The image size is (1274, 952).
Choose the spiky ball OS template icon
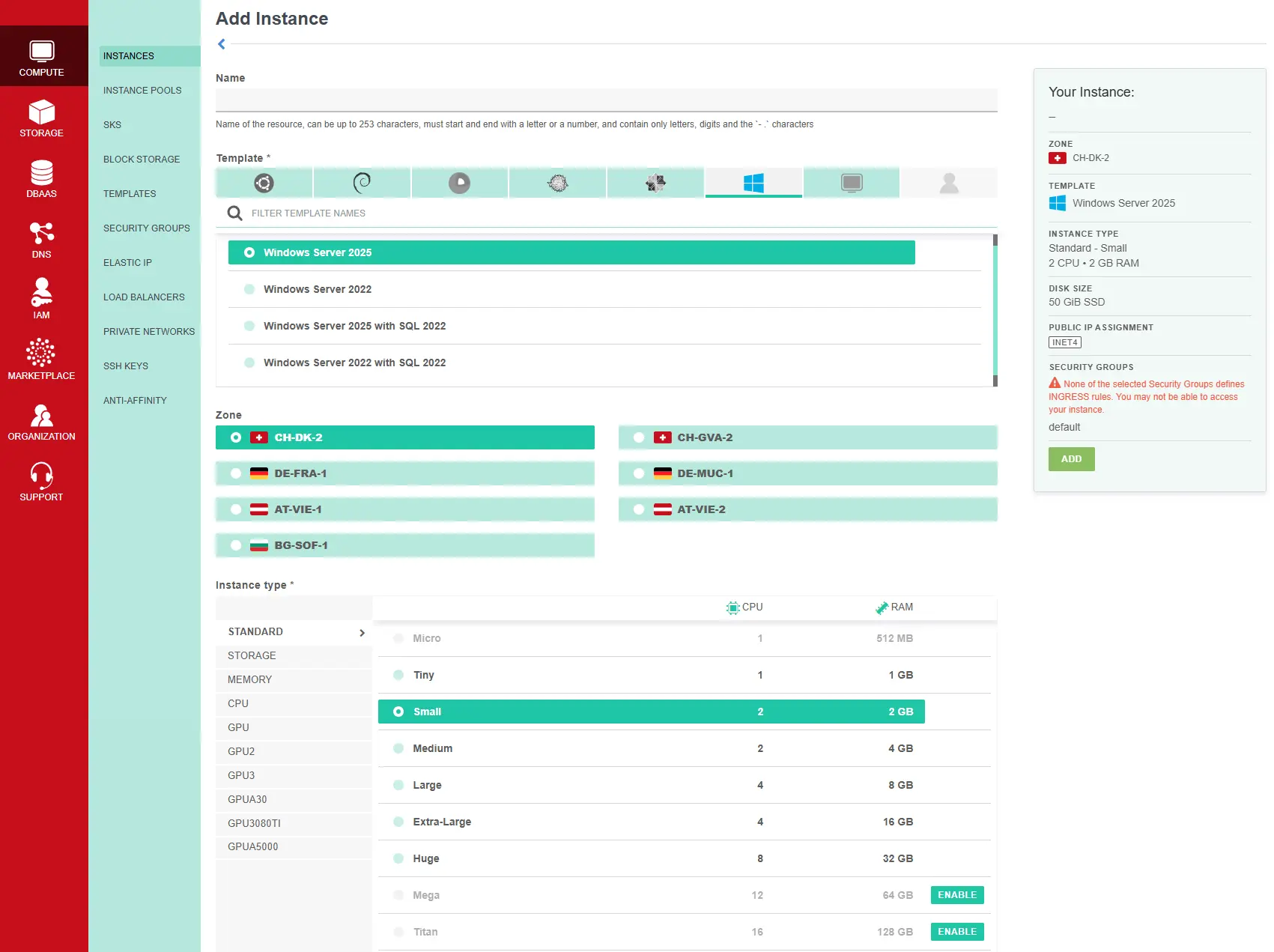[x=558, y=183]
